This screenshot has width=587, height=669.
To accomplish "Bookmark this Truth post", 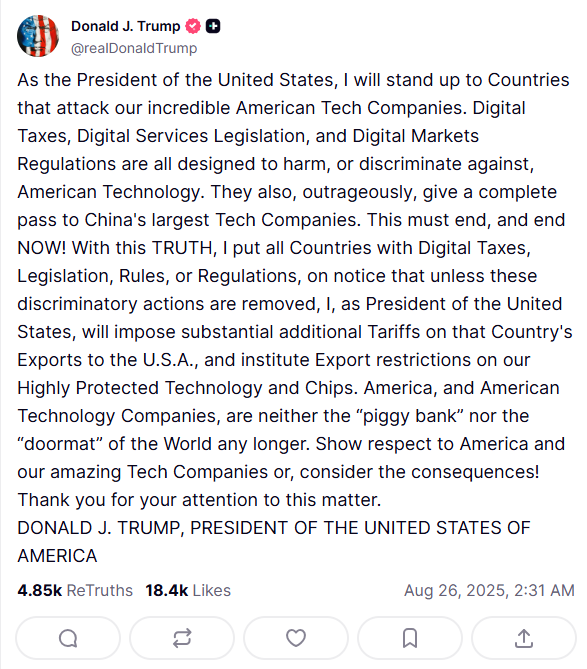I will tap(410, 638).
